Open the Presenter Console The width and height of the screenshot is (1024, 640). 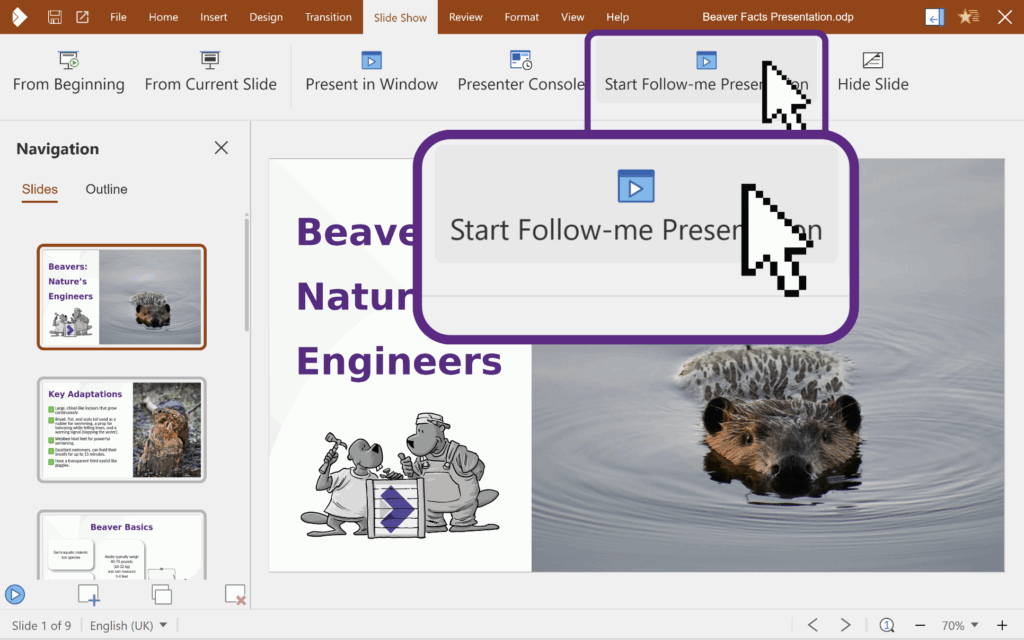click(520, 73)
